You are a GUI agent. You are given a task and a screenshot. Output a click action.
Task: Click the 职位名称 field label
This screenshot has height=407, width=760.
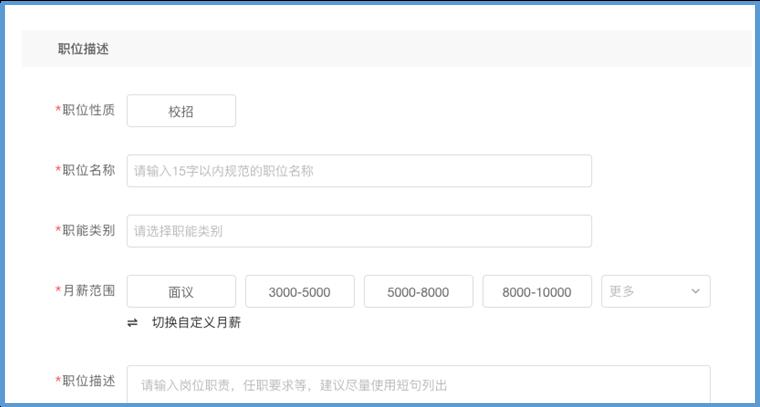(89, 170)
